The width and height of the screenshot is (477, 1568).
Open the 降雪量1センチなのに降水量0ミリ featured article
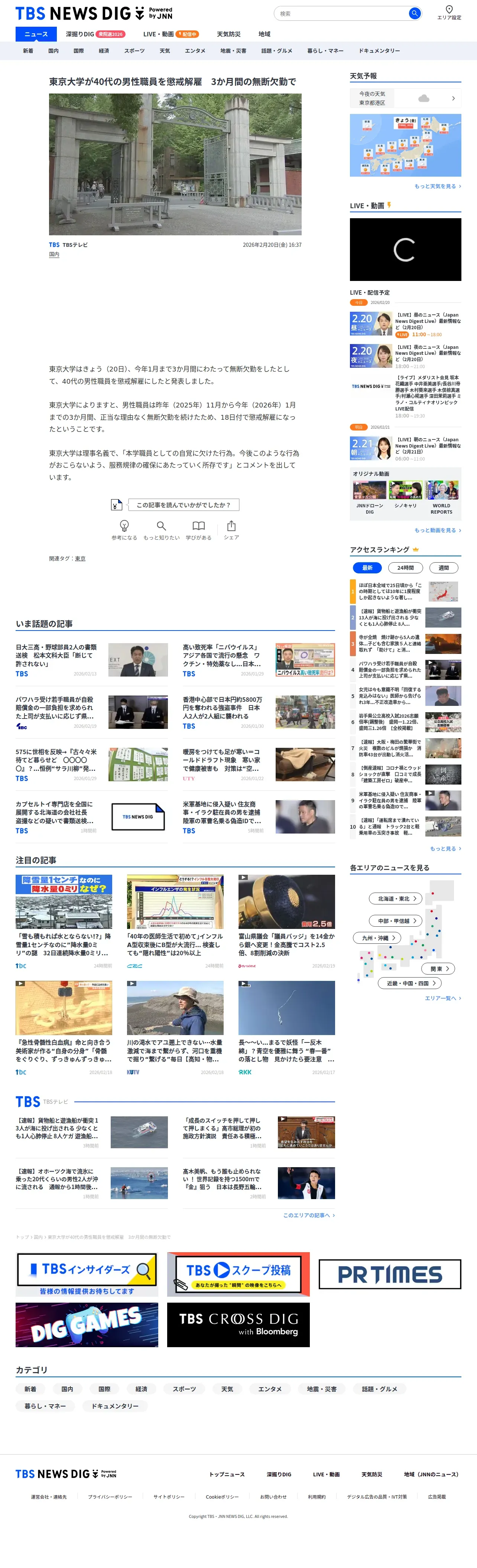[x=64, y=922]
